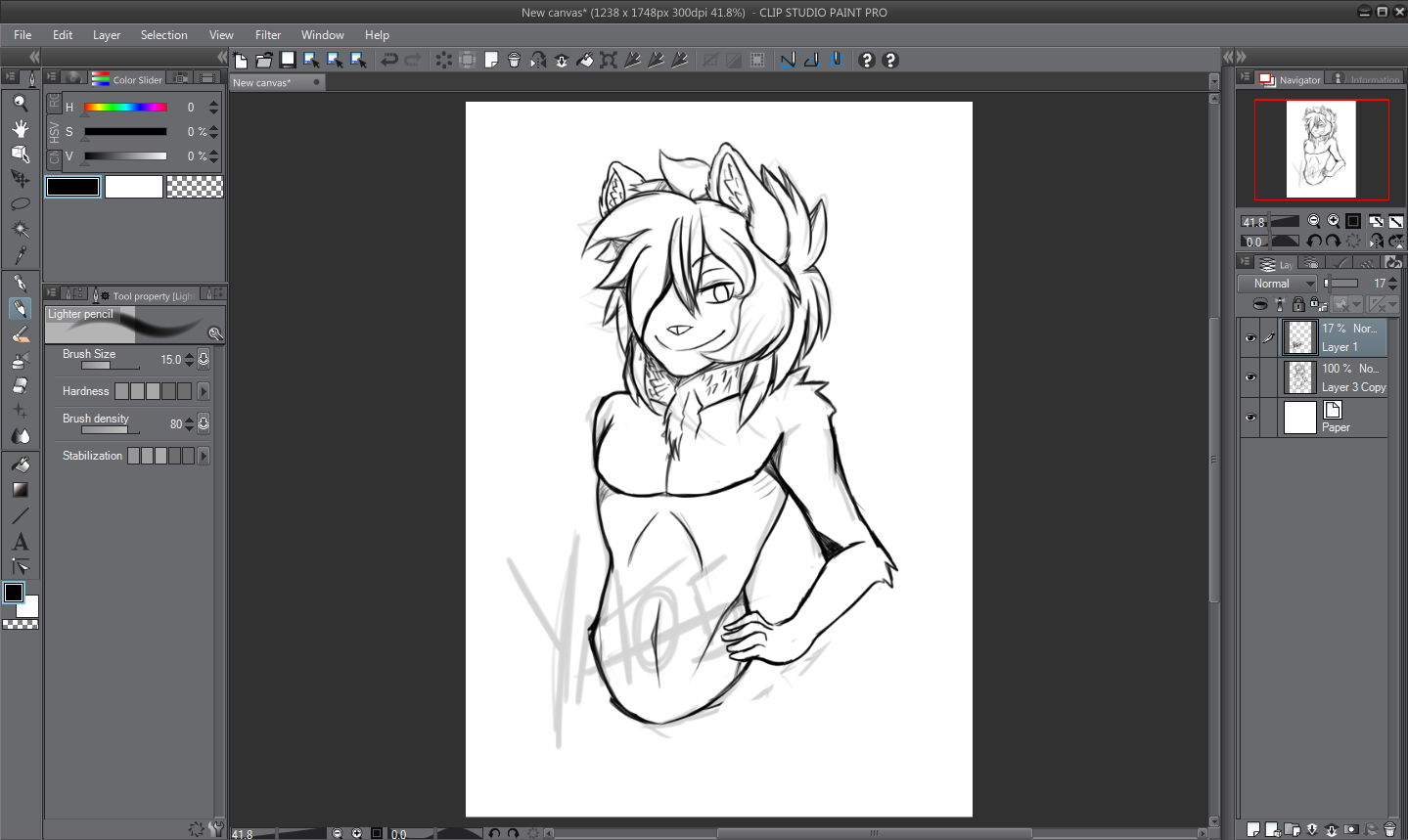Select the Figure line tool
The height and width of the screenshot is (840, 1408).
click(x=20, y=515)
